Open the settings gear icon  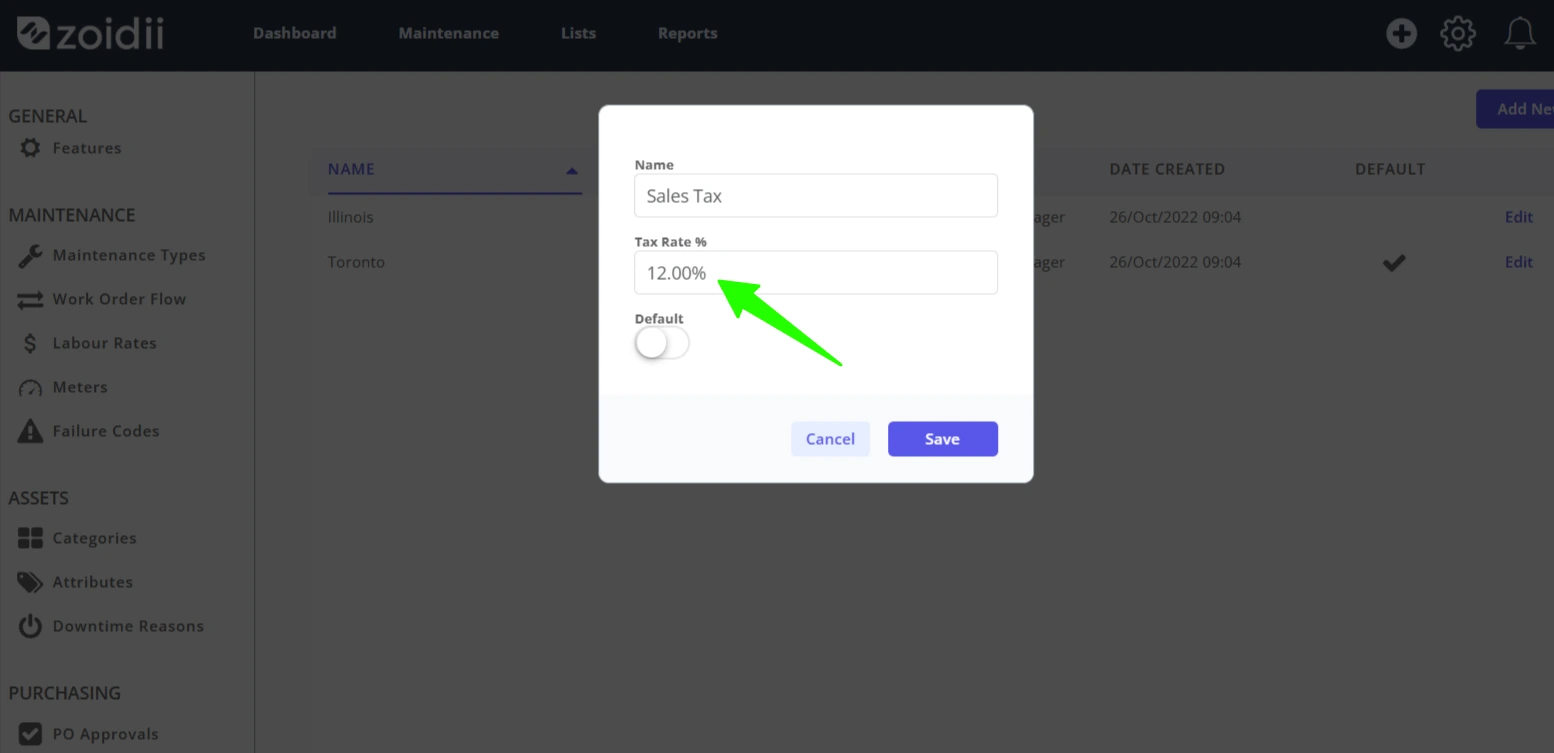[1458, 33]
